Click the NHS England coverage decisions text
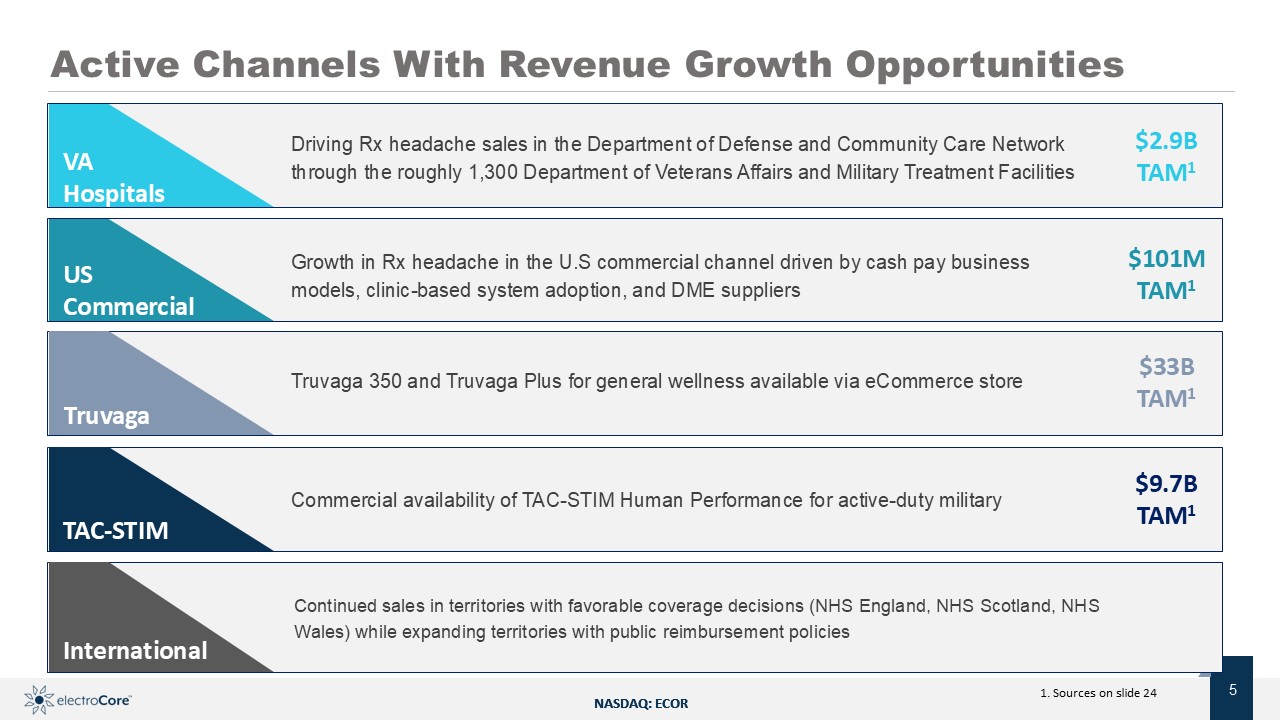This screenshot has width=1280, height=720. pos(696,619)
